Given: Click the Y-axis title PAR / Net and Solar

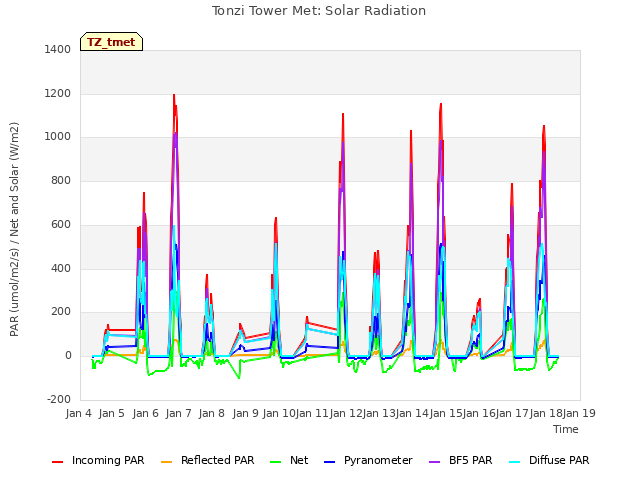Looking at the screenshot, I should tap(14, 229).
